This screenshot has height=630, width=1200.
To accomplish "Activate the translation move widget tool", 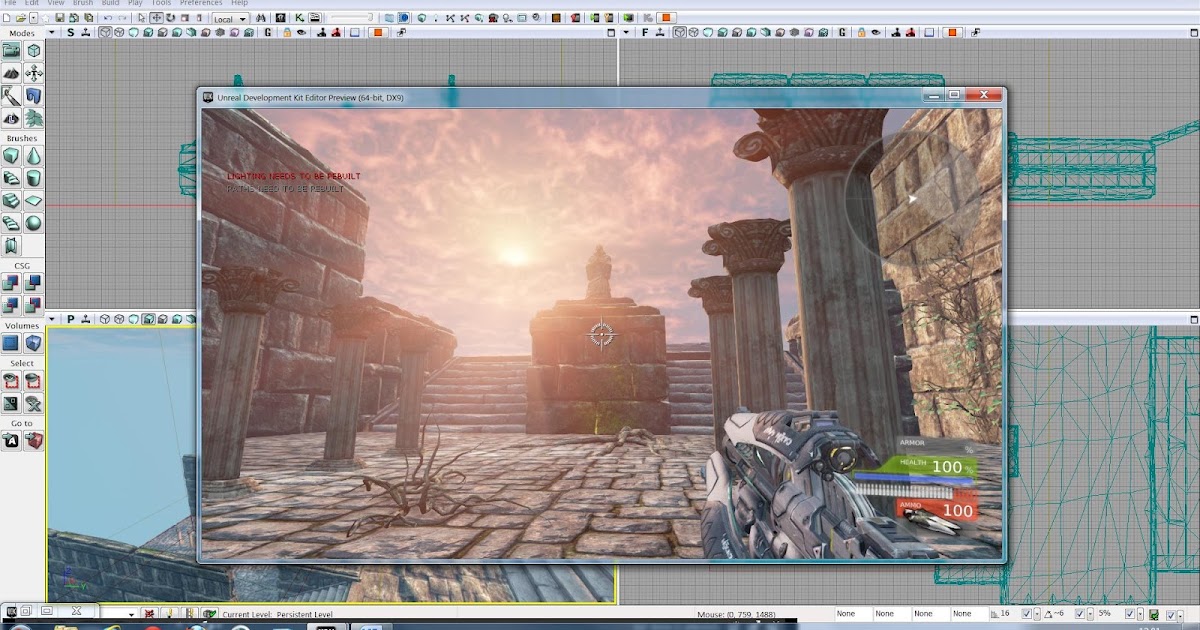I will [x=156, y=18].
